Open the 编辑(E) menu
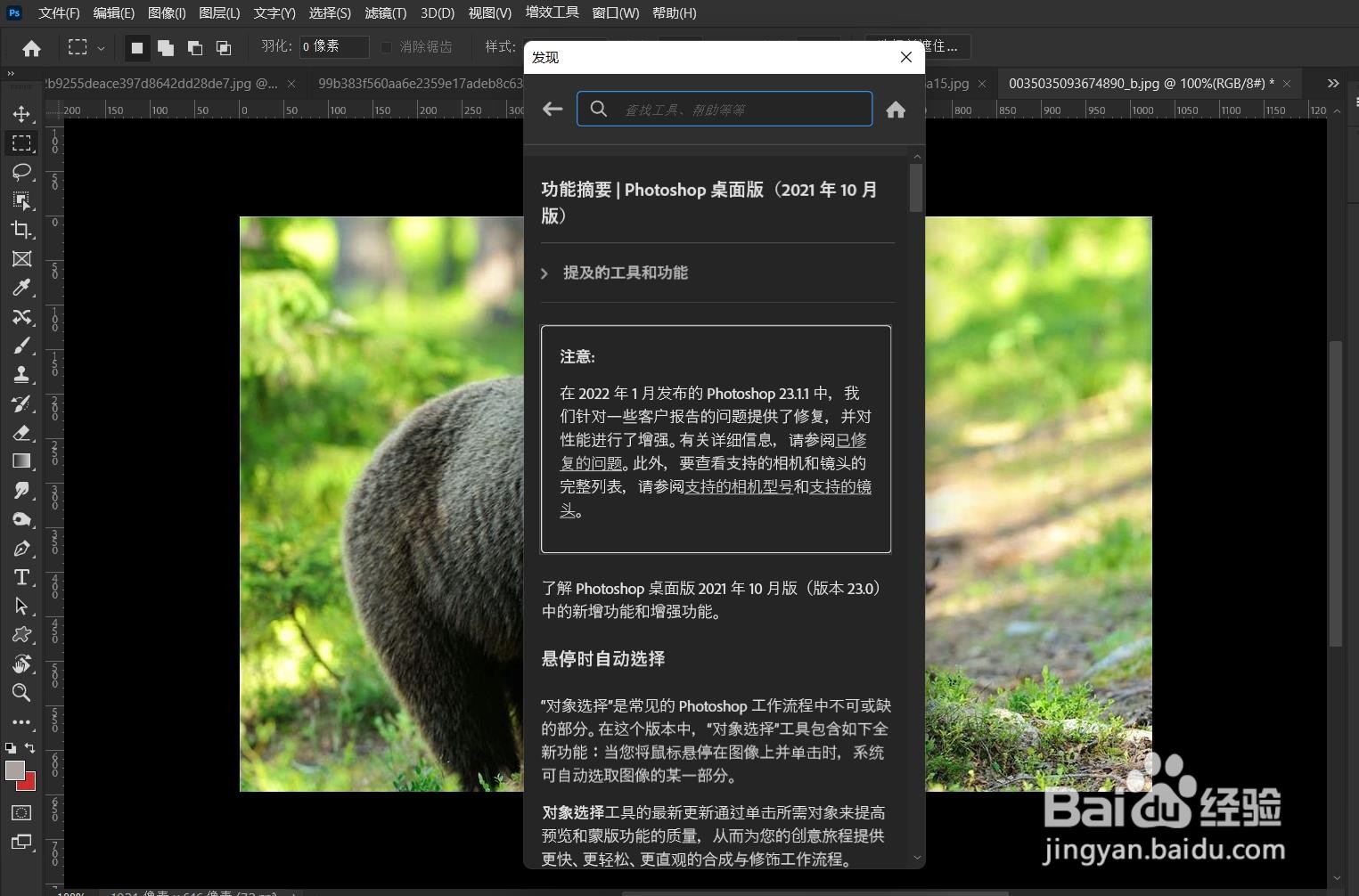 coord(114,12)
